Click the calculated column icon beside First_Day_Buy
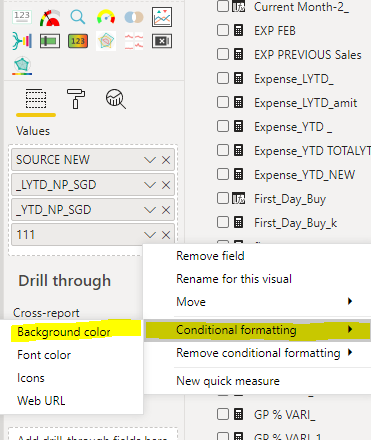Image resolution: width=371 pixels, height=440 pixels. click(x=239, y=198)
